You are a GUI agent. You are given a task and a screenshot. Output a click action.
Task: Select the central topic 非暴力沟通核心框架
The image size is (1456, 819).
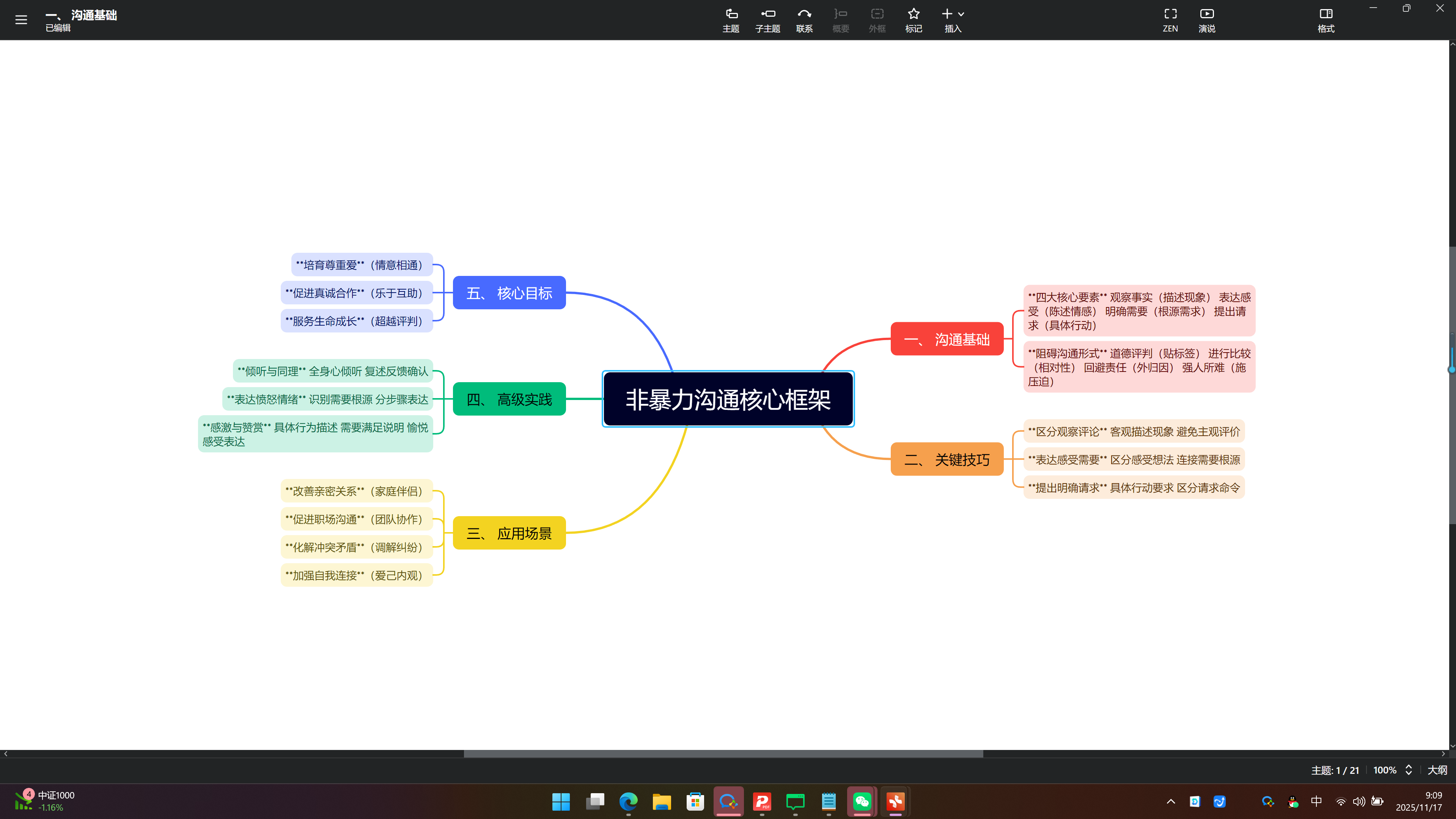[728, 399]
